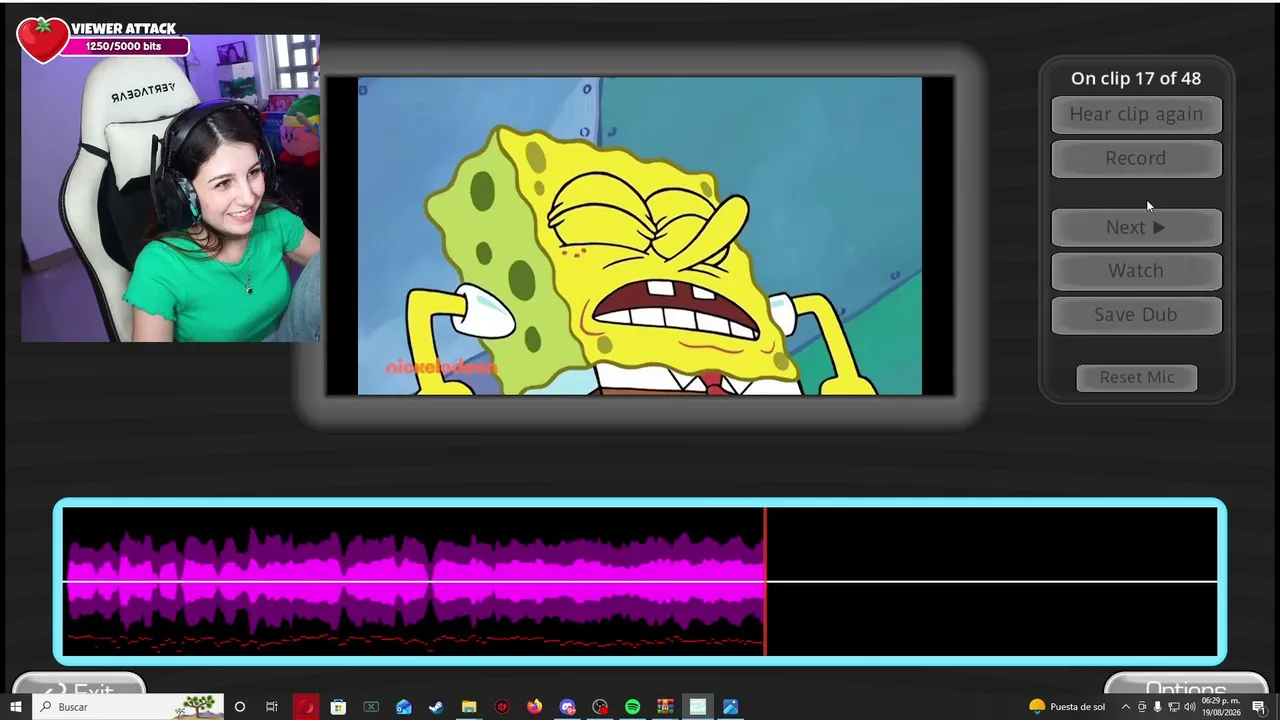This screenshot has height=720, width=1280.
Task: Click the Viewer Attack strawberry heart icon
Action: point(42,40)
